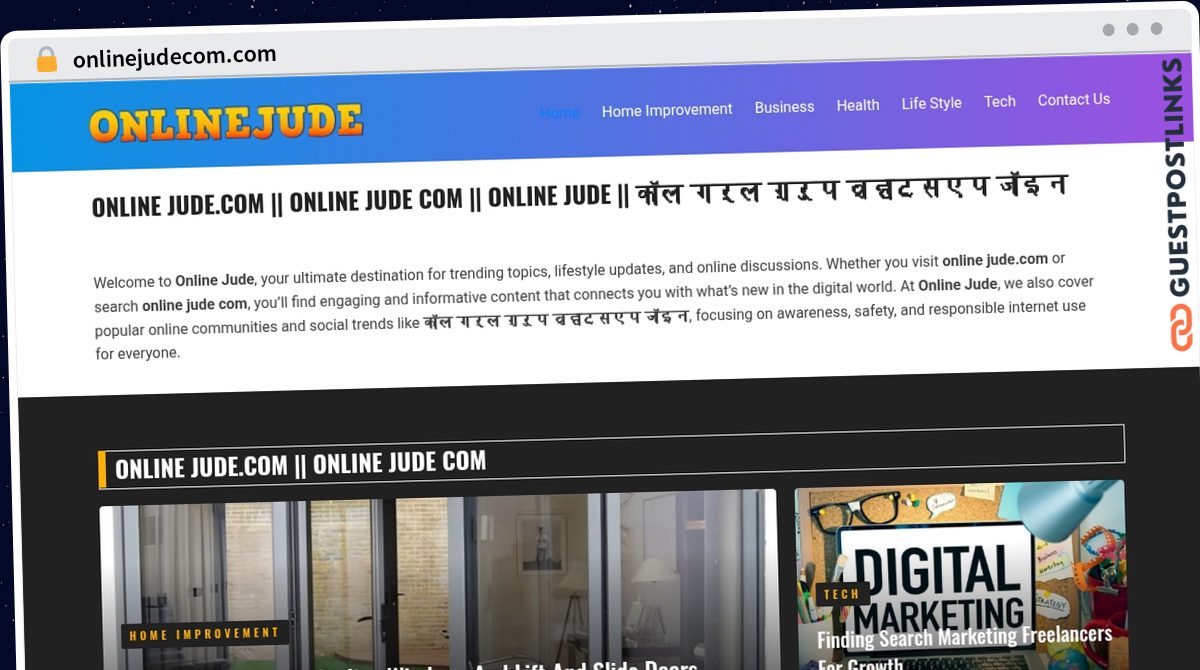Select the Life Style menu item
Viewport: 1200px width, 670px height.
pyautogui.click(x=931, y=103)
